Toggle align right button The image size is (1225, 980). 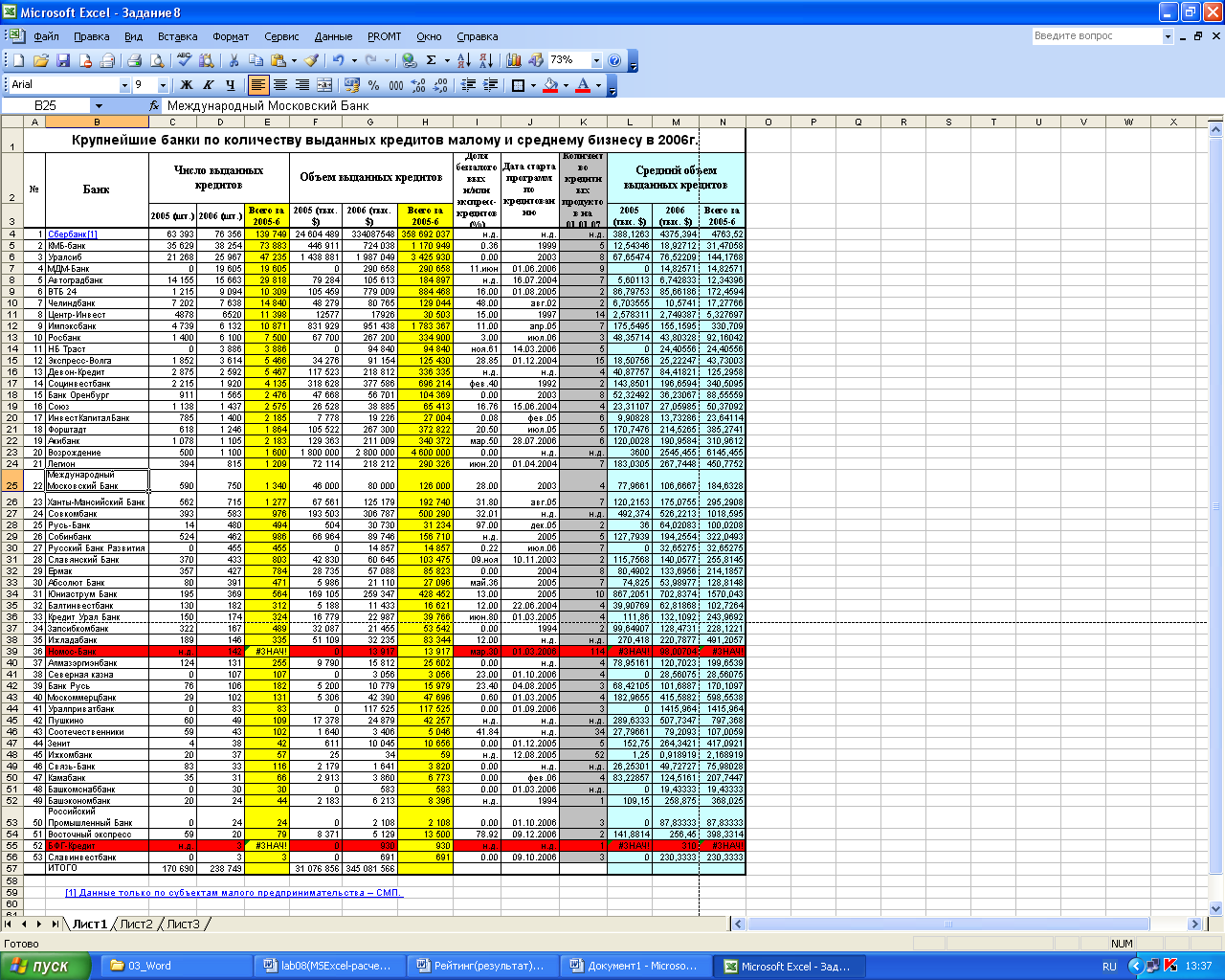click(x=302, y=85)
